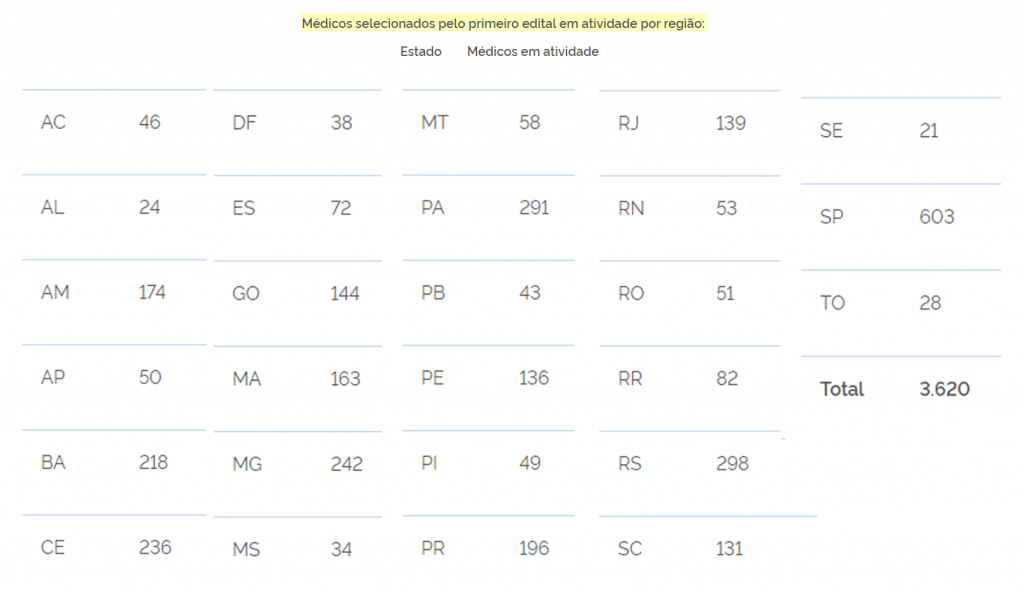Click the value 291 for PA

(534, 208)
